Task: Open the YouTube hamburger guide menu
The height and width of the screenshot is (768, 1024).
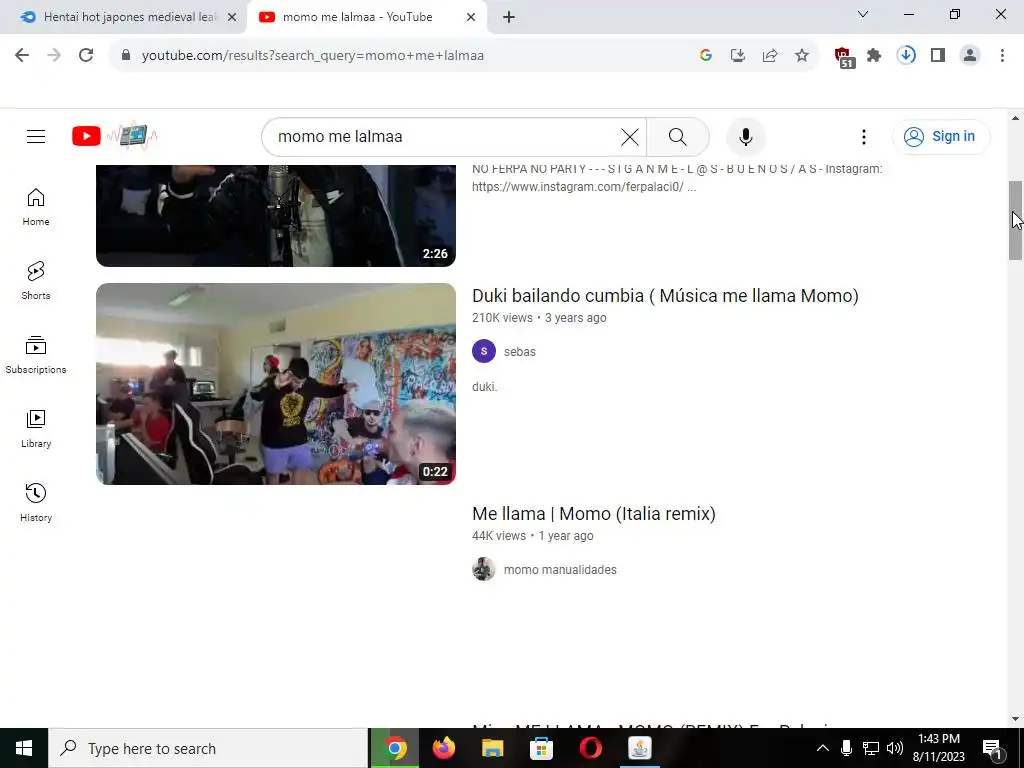Action: [36, 136]
